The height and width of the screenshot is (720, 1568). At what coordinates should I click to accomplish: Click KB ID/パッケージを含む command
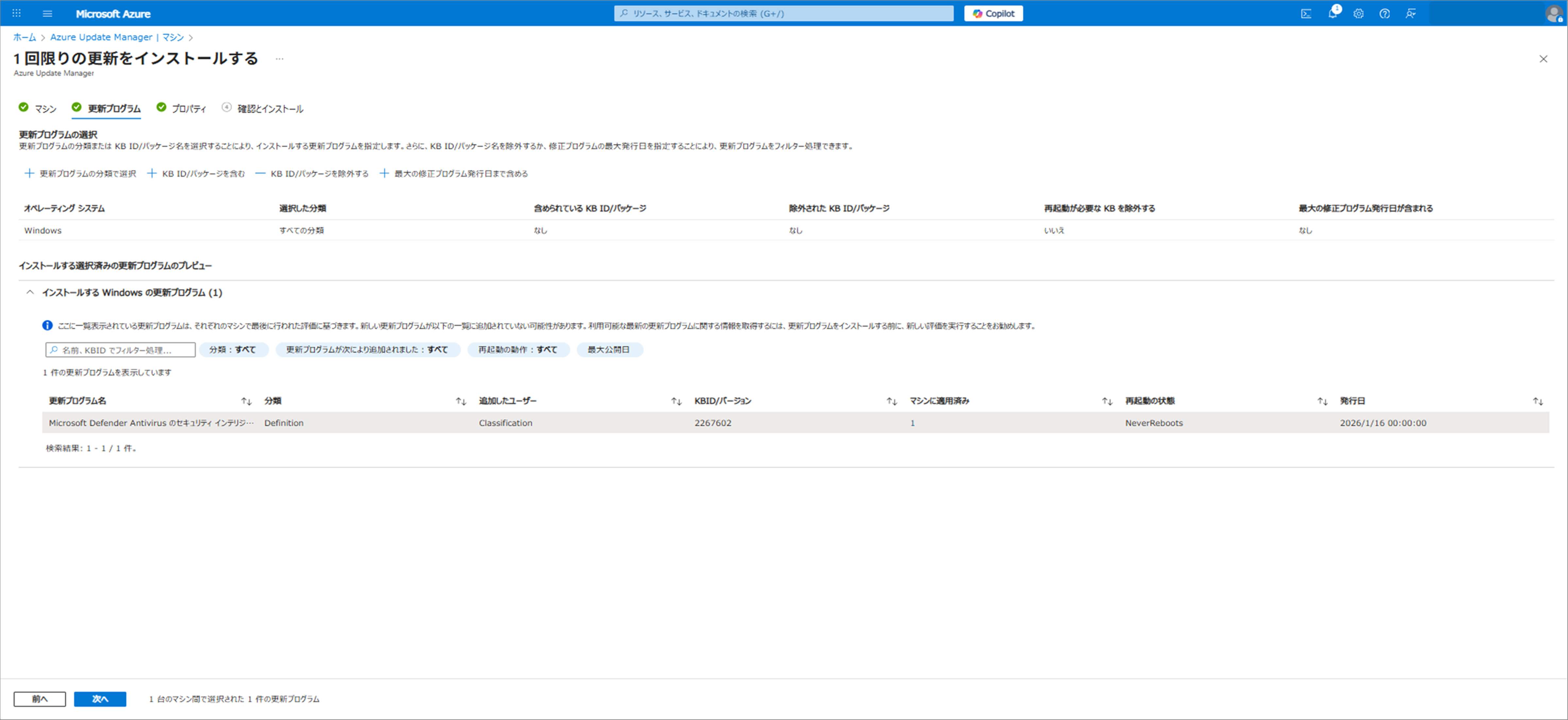click(196, 174)
